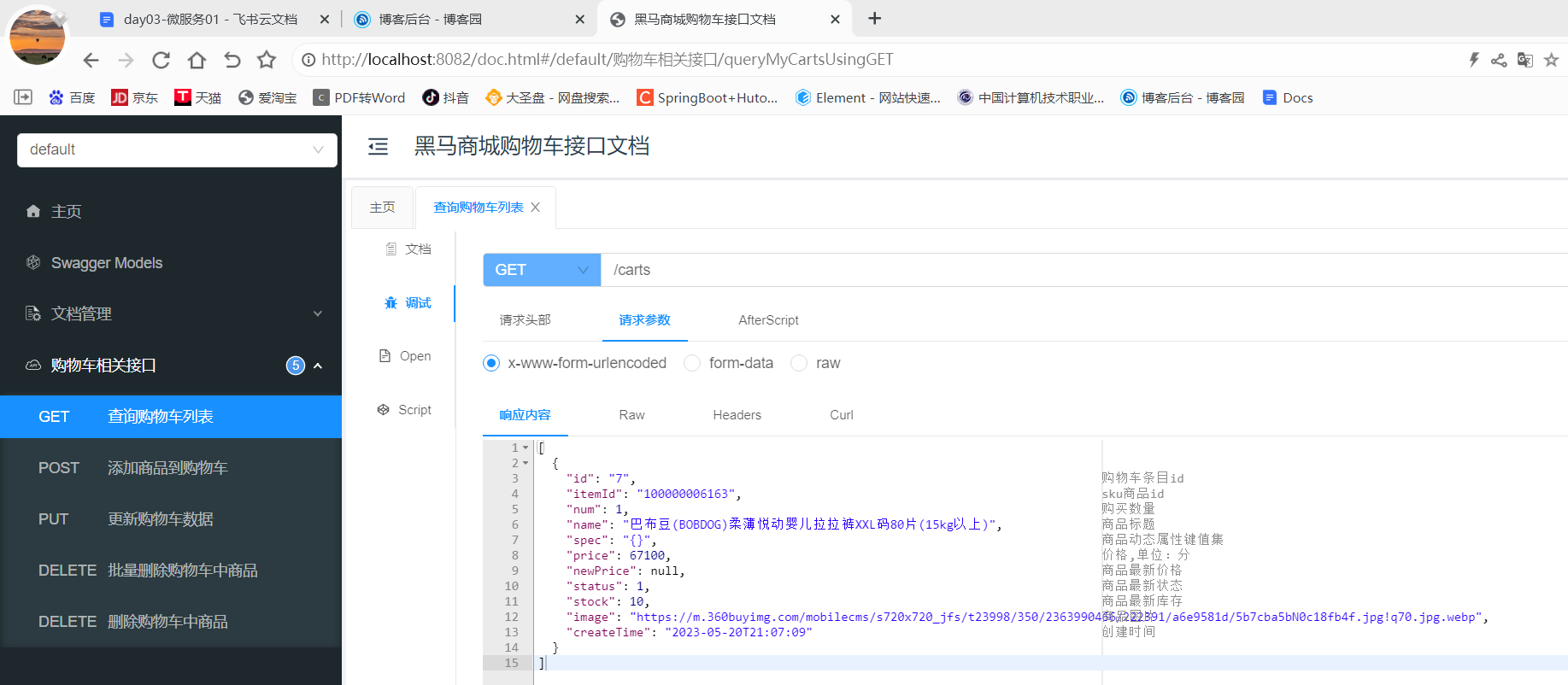Image resolution: width=1568 pixels, height=685 pixels.
Task: Click the browser forward arrow
Action: coord(126,60)
